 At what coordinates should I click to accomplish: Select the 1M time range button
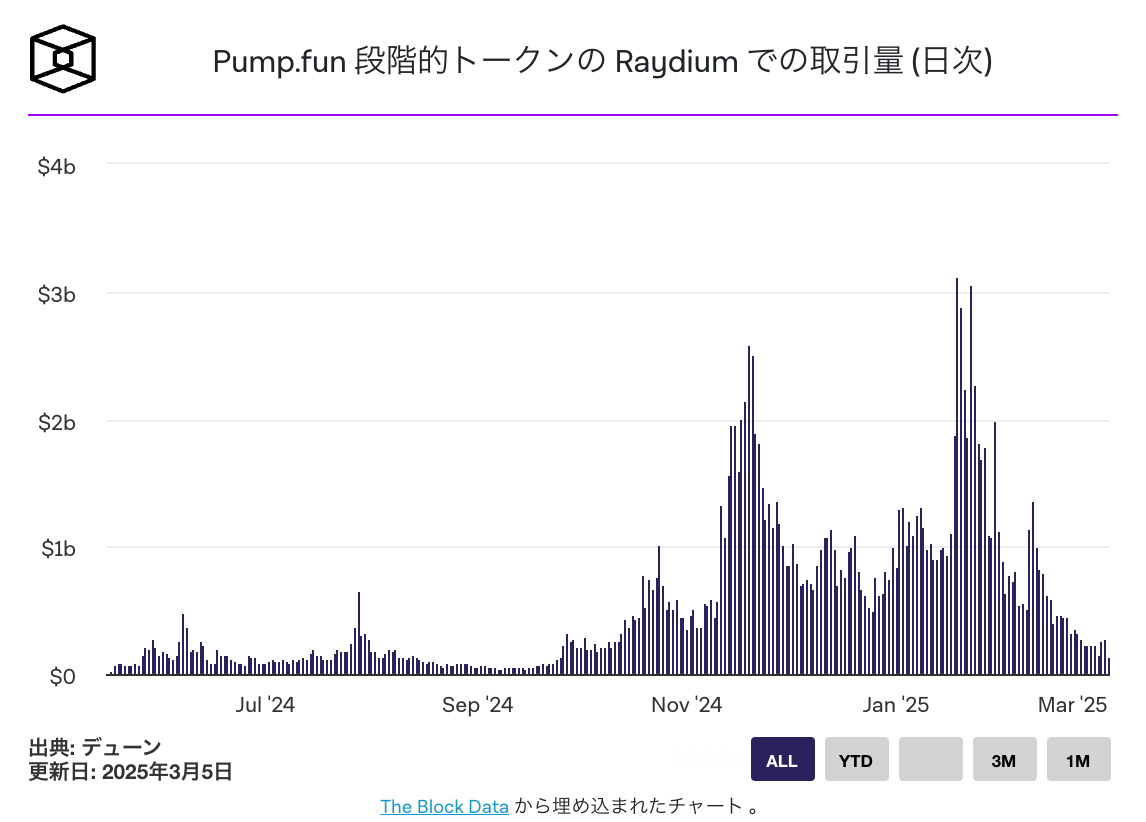(x=1079, y=759)
